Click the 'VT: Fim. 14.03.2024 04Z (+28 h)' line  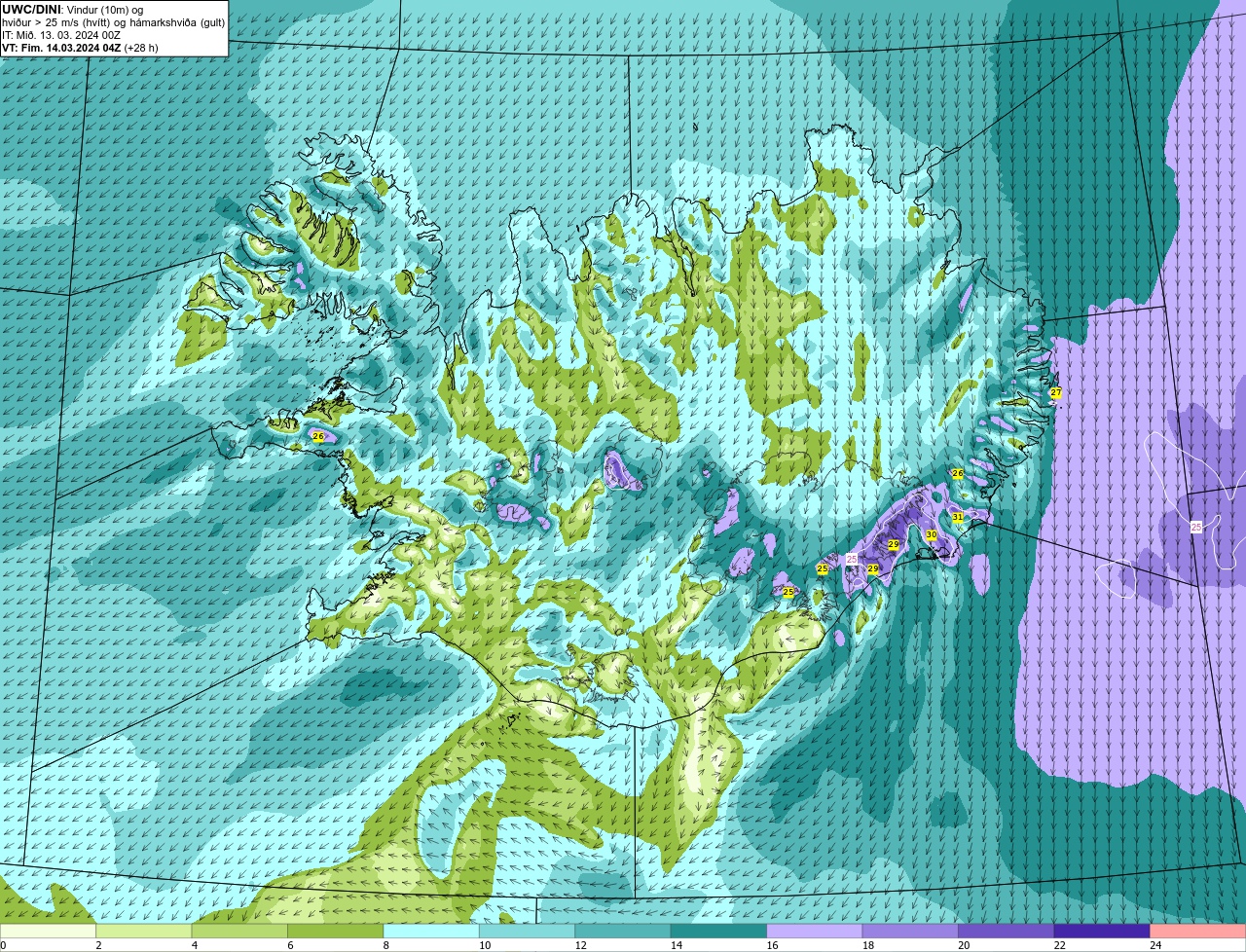coord(80,47)
